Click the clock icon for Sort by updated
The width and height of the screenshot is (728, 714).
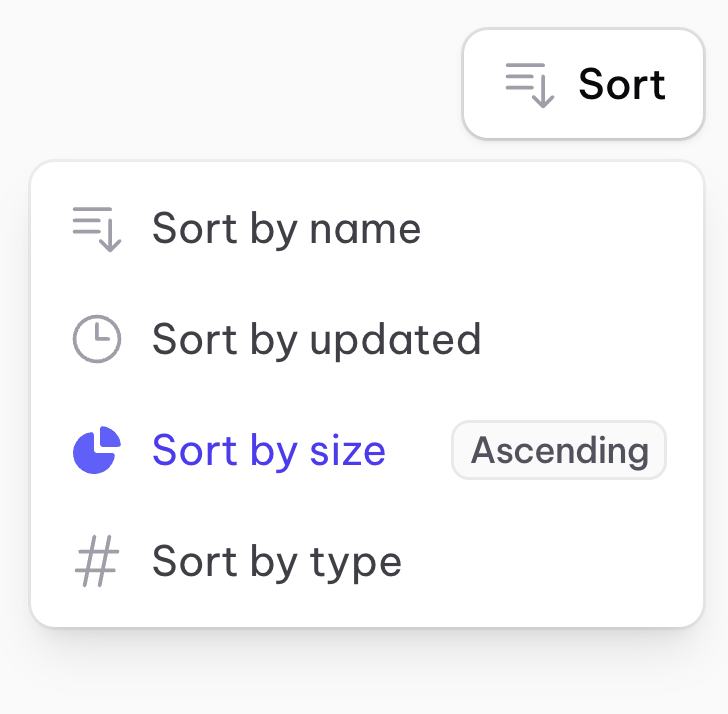97,340
